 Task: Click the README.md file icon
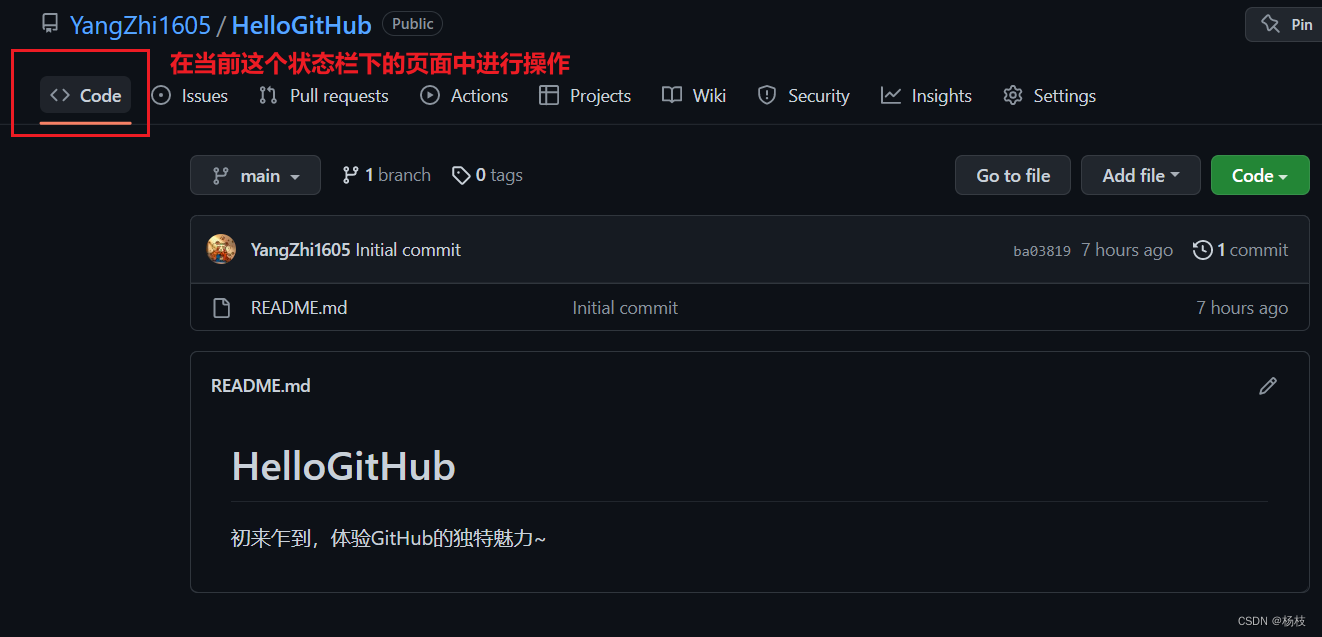(x=222, y=308)
